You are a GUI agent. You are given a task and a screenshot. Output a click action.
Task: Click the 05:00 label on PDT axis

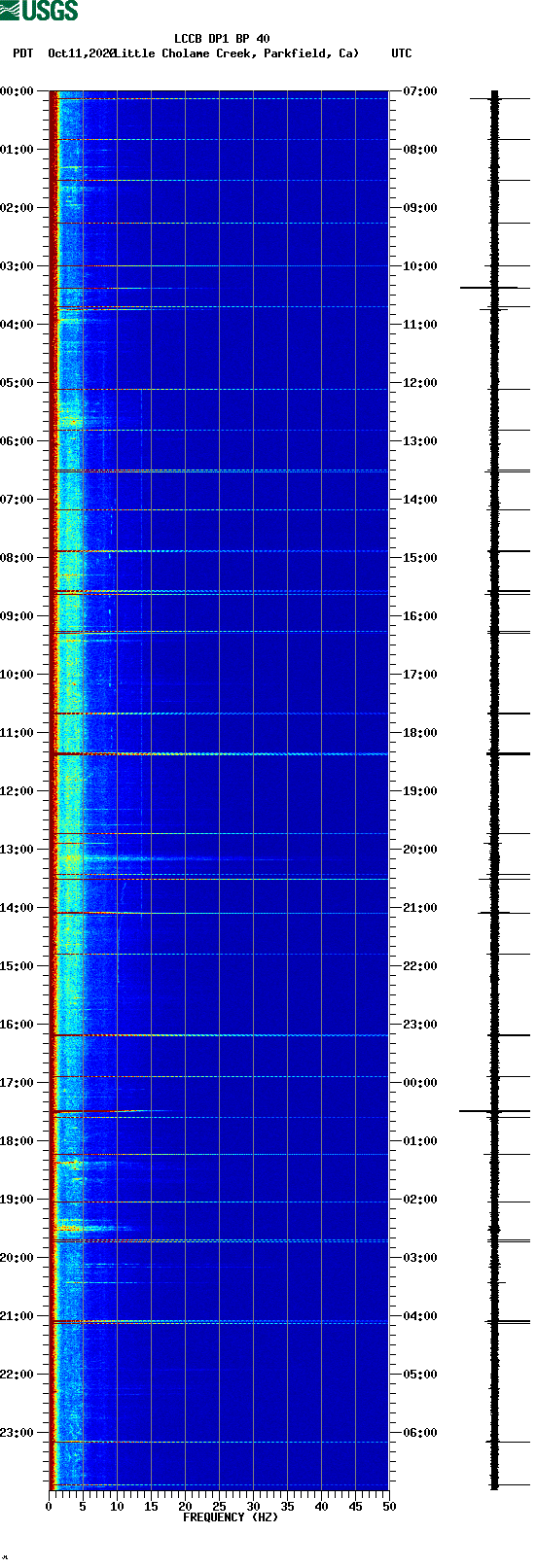point(18,383)
